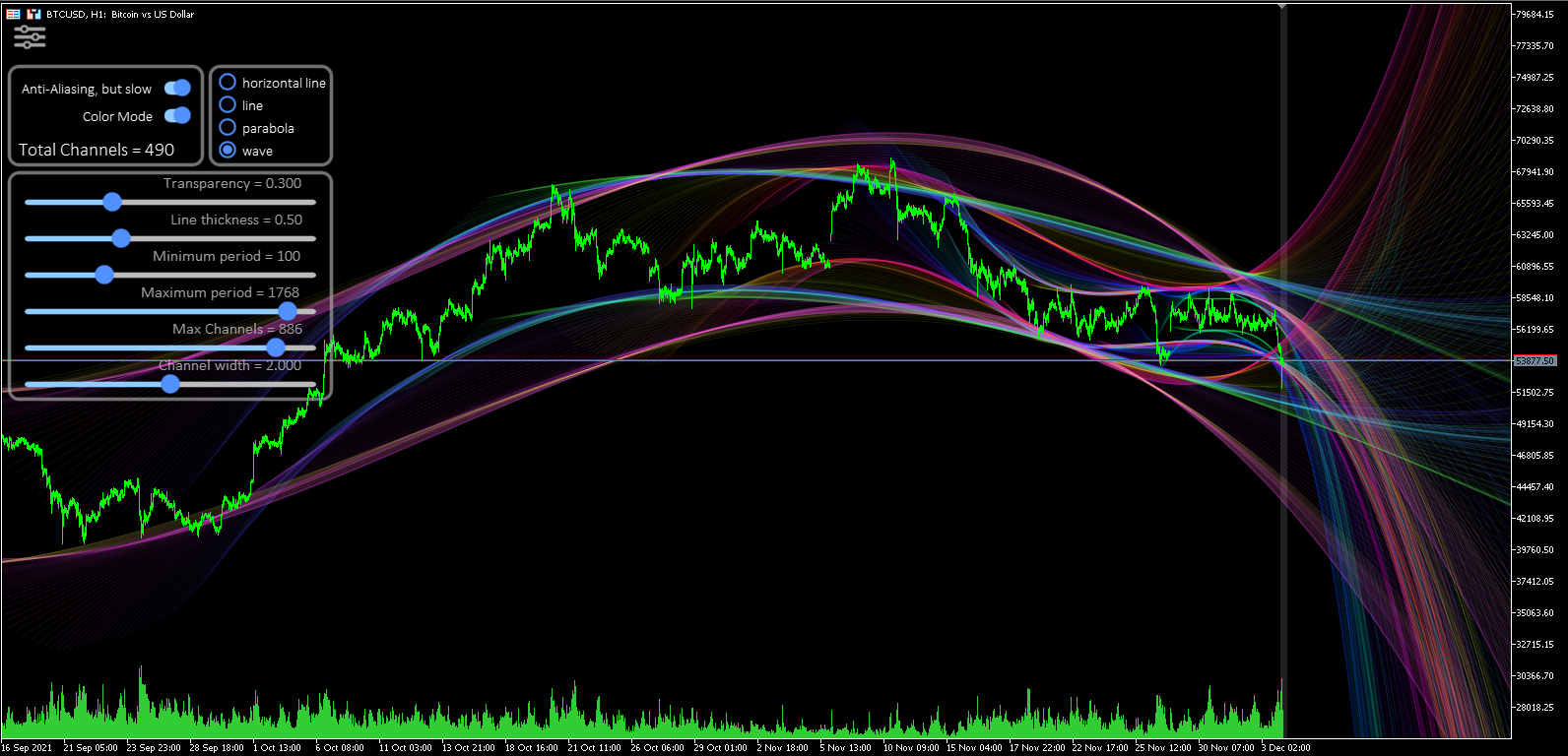The image size is (1568, 756).
Task: Click the Minimum period = 100 label
Action: coord(227,256)
